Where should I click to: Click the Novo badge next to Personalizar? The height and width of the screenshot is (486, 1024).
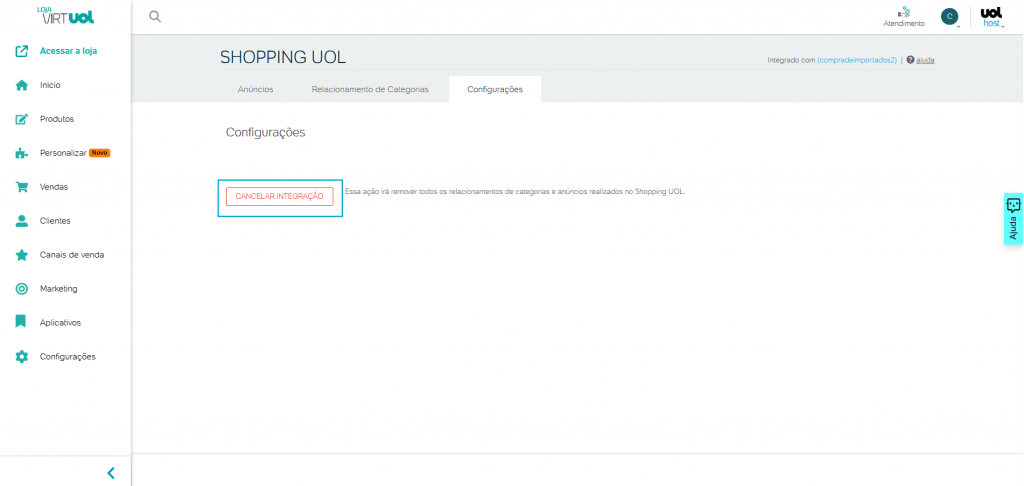[x=99, y=153]
